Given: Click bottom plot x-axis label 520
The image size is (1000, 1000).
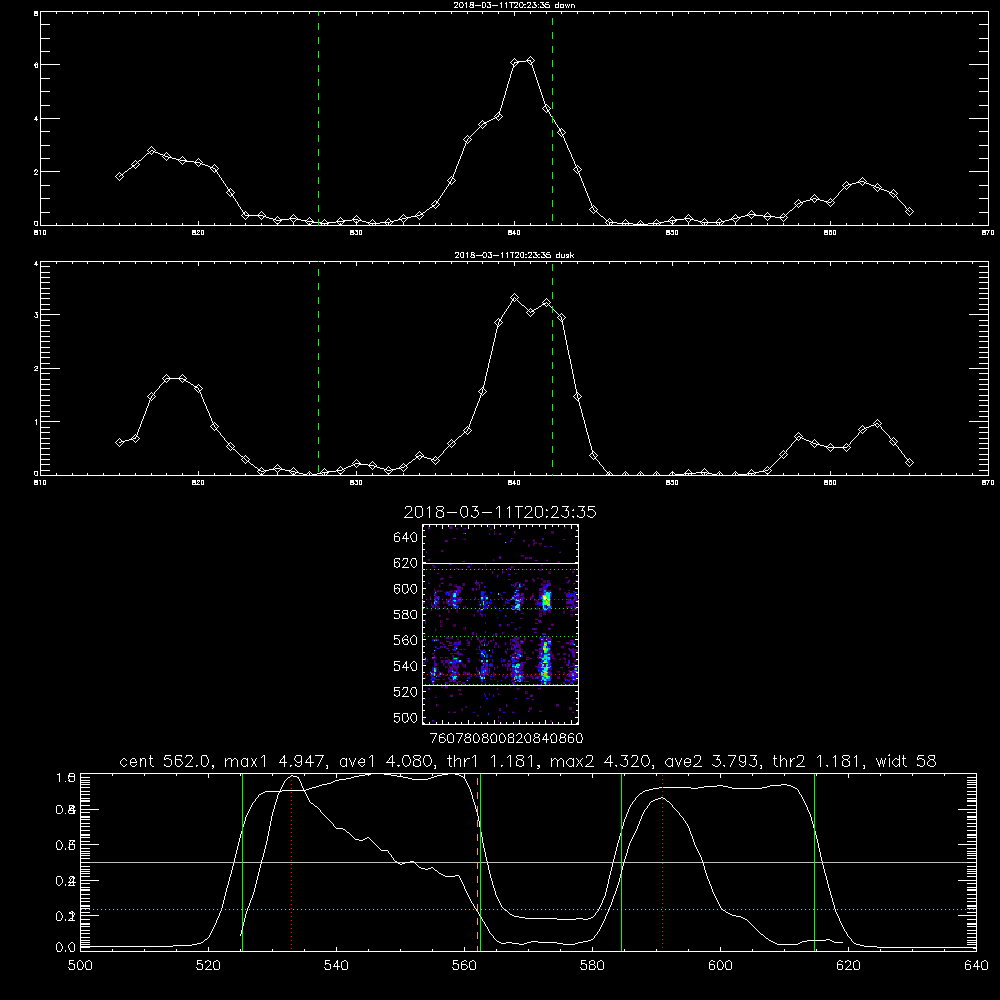Looking at the screenshot, I should pyautogui.click(x=208, y=966).
